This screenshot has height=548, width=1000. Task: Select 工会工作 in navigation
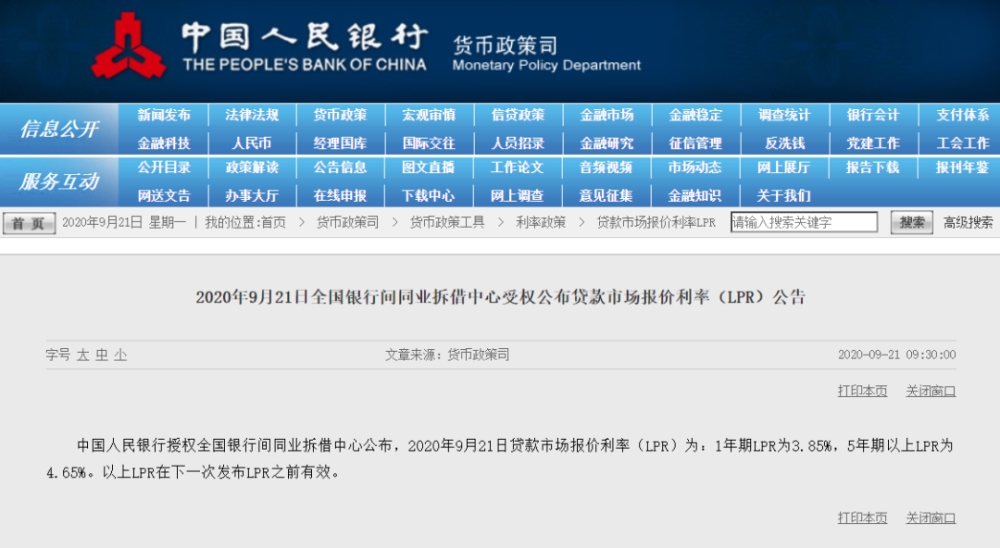pyautogui.click(x=962, y=143)
